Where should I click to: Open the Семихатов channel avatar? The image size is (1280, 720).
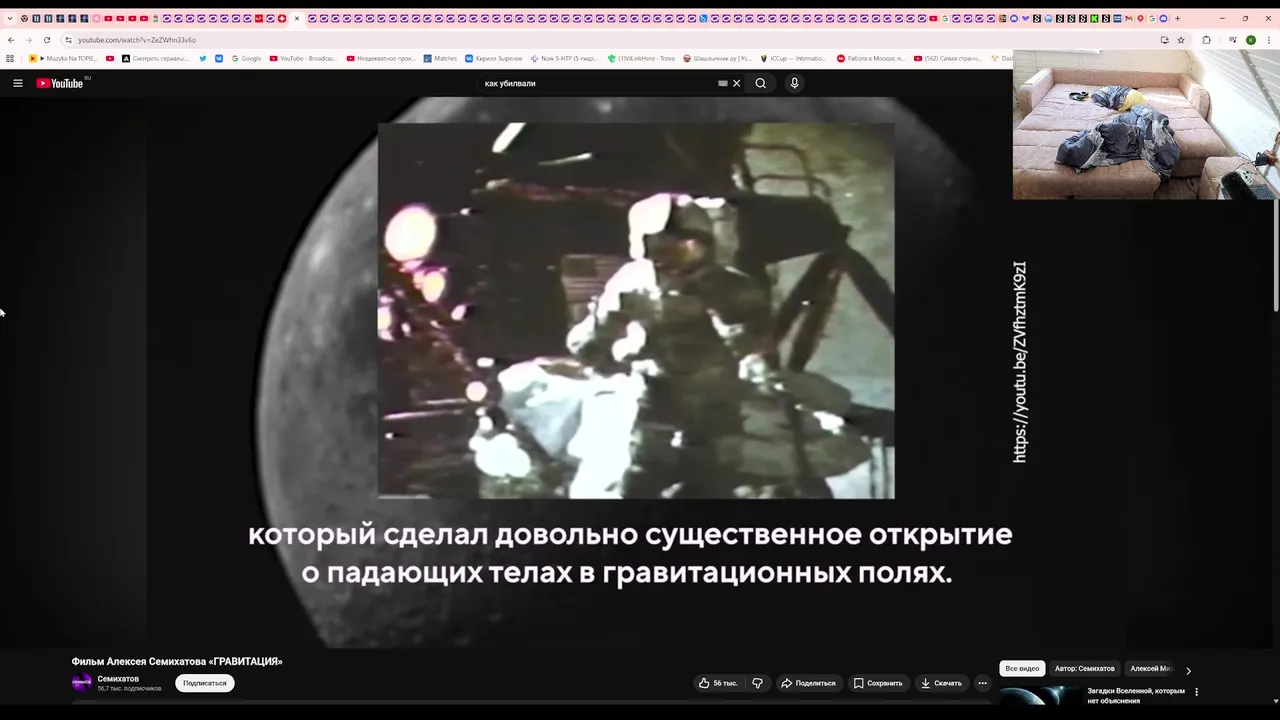click(x=82, y=683)
